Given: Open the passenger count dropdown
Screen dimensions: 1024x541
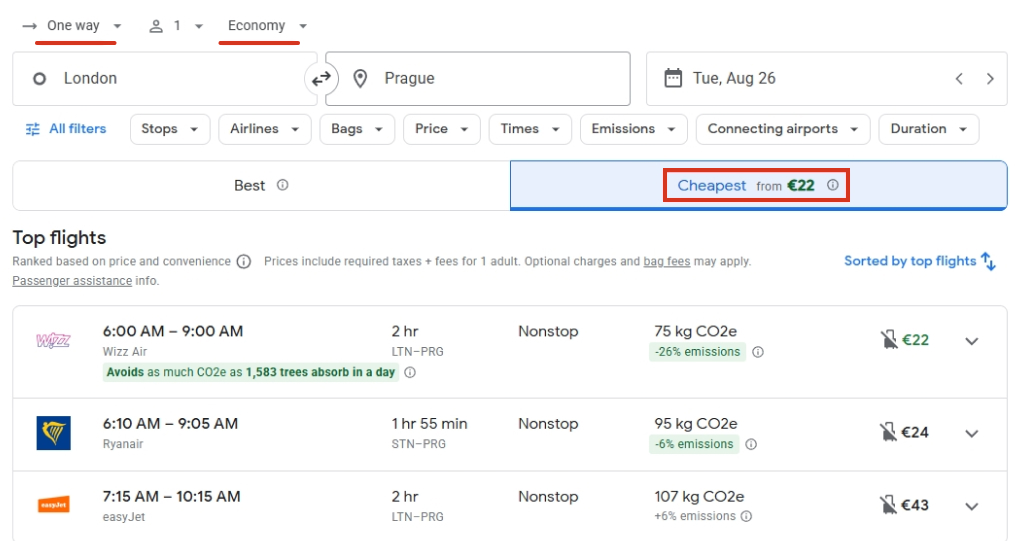Looking at the screenshot, I should pyautogui.click(x=176, y=26).
